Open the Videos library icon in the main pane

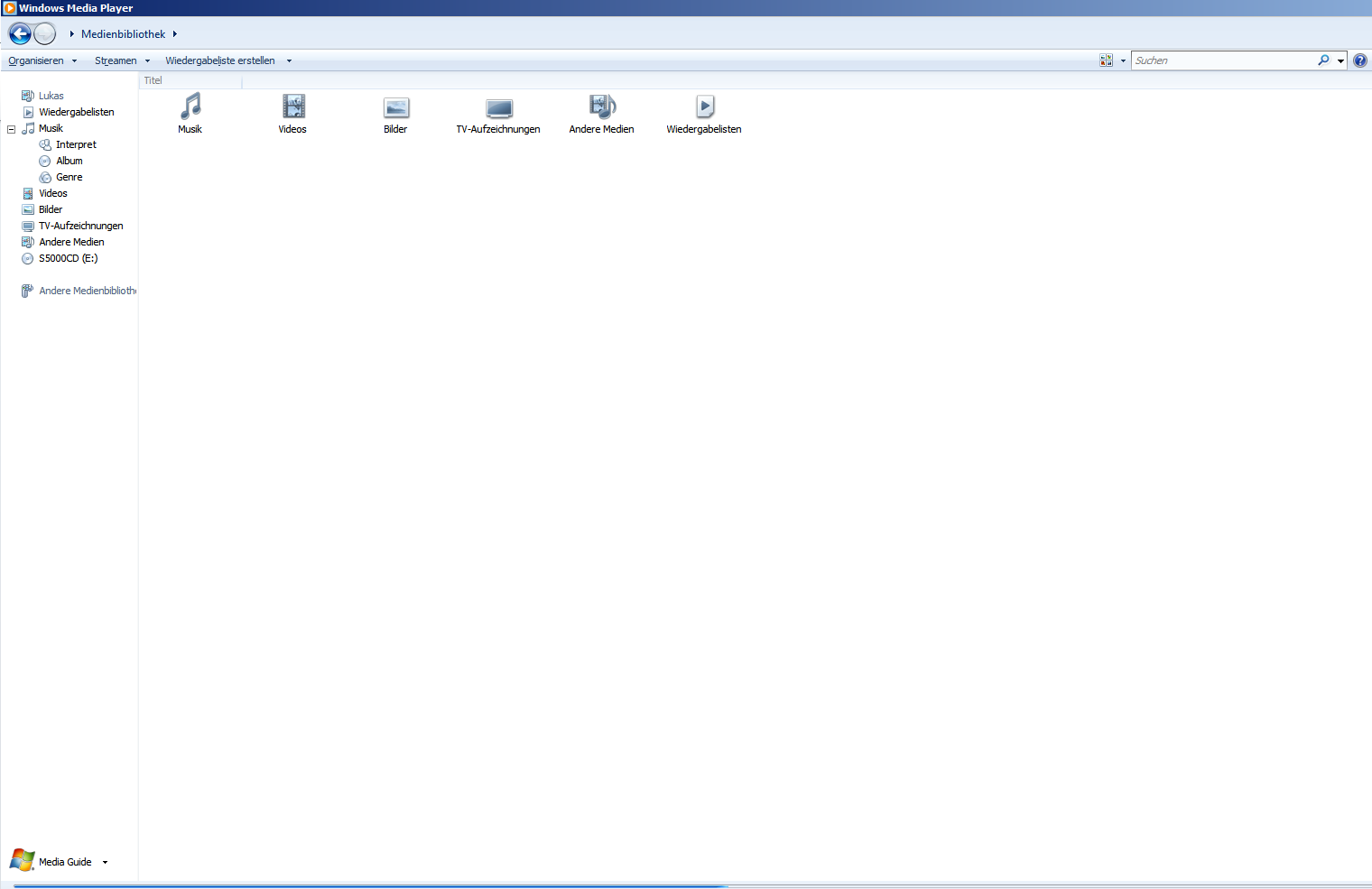pos(293,106)
